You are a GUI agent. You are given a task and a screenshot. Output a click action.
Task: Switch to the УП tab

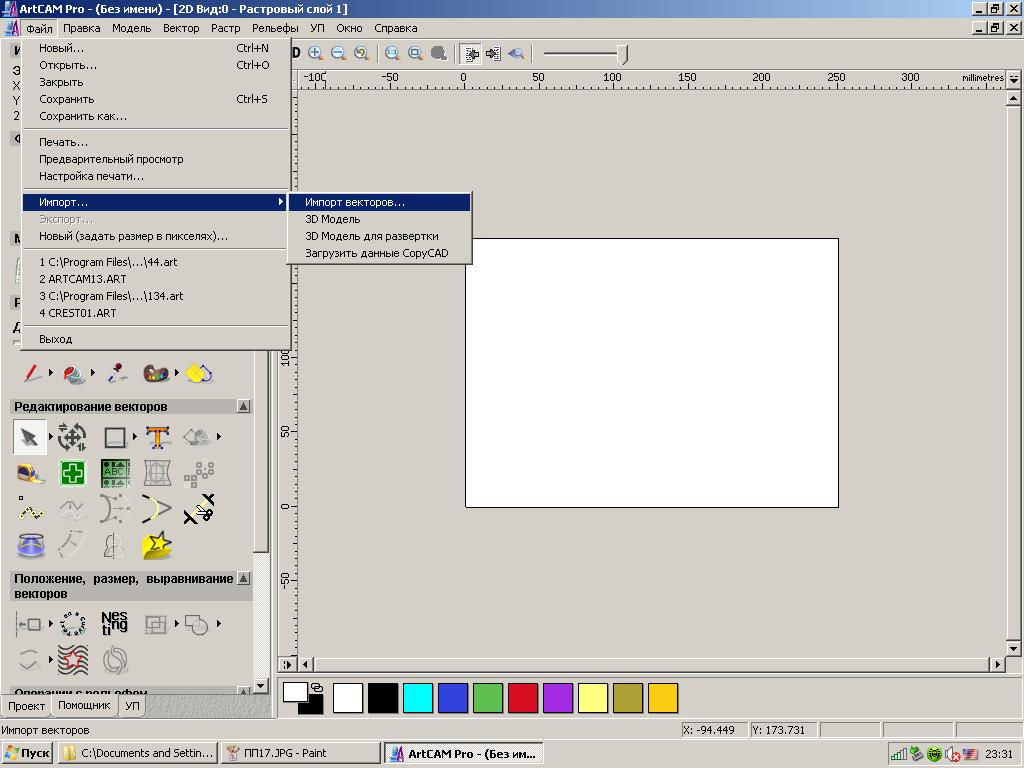132,706
